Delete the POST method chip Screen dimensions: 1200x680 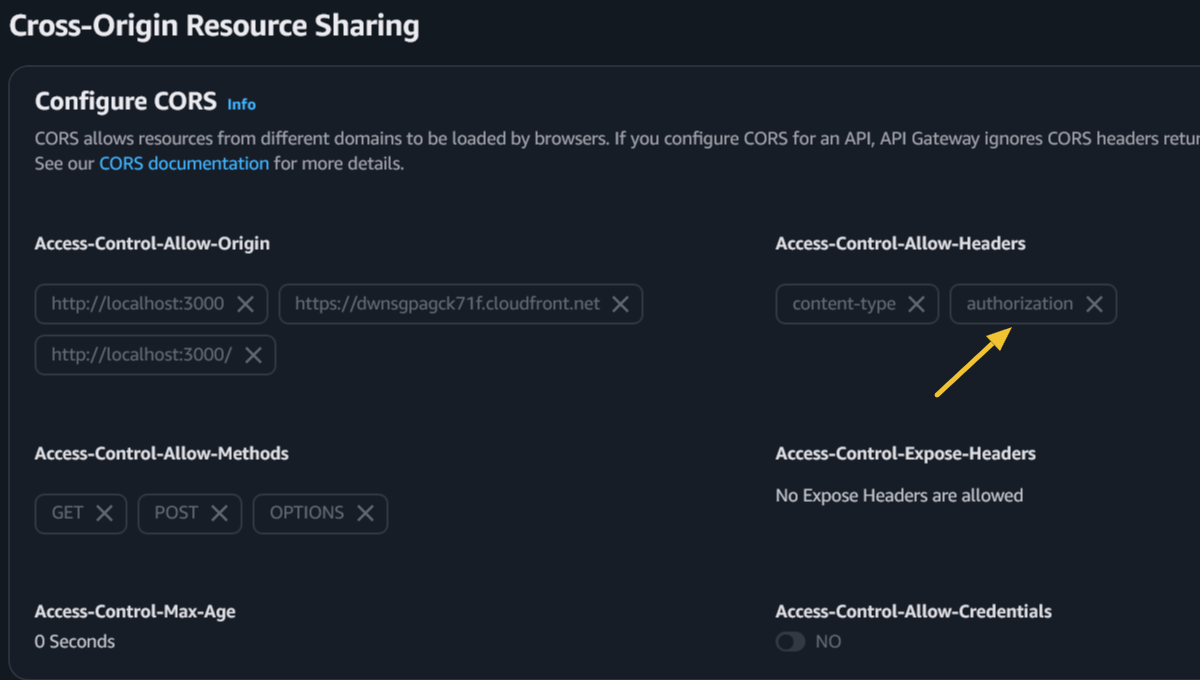[219, 513]
